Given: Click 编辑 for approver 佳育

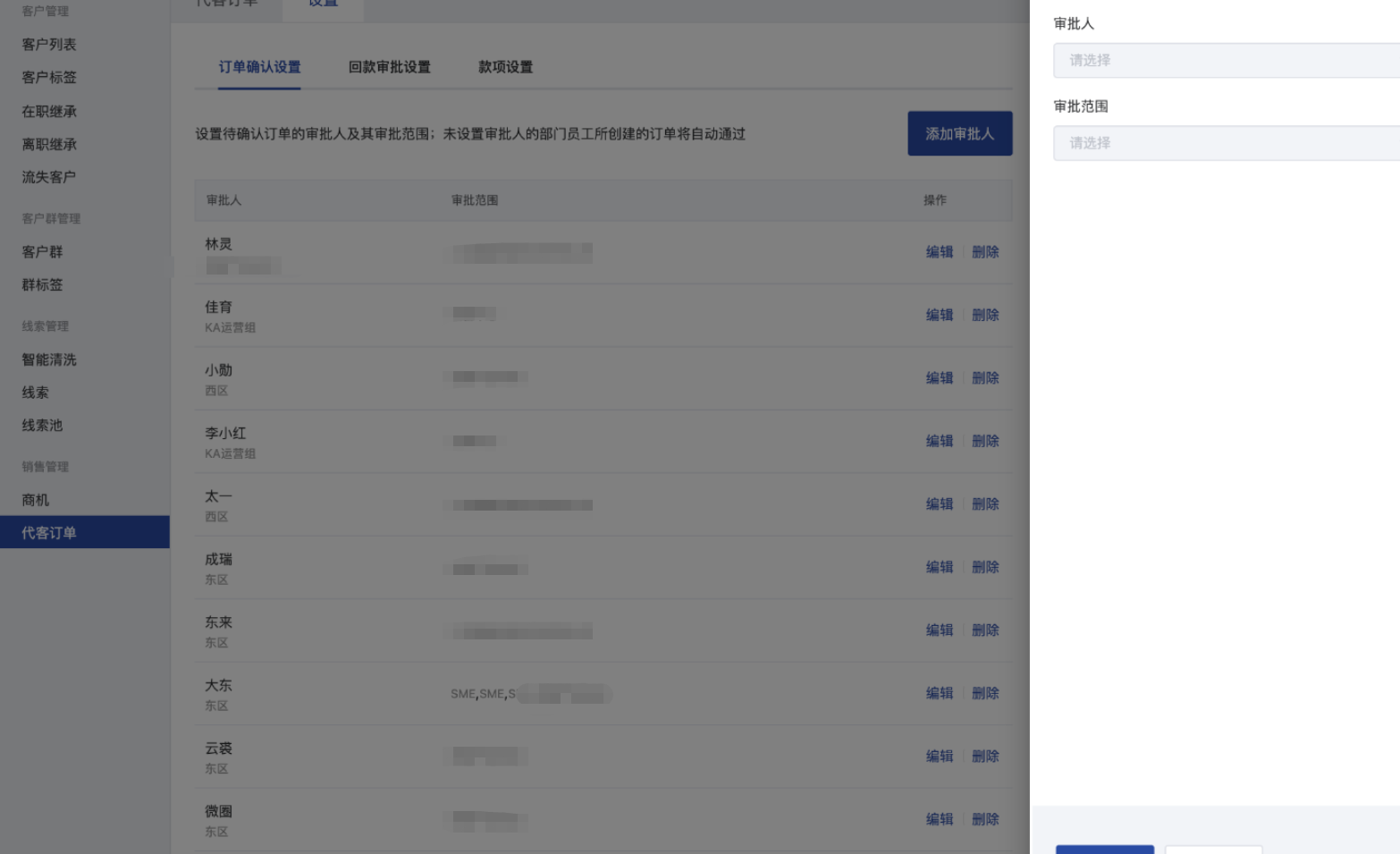Looking at the screenshot, I should tap(940, 315).
